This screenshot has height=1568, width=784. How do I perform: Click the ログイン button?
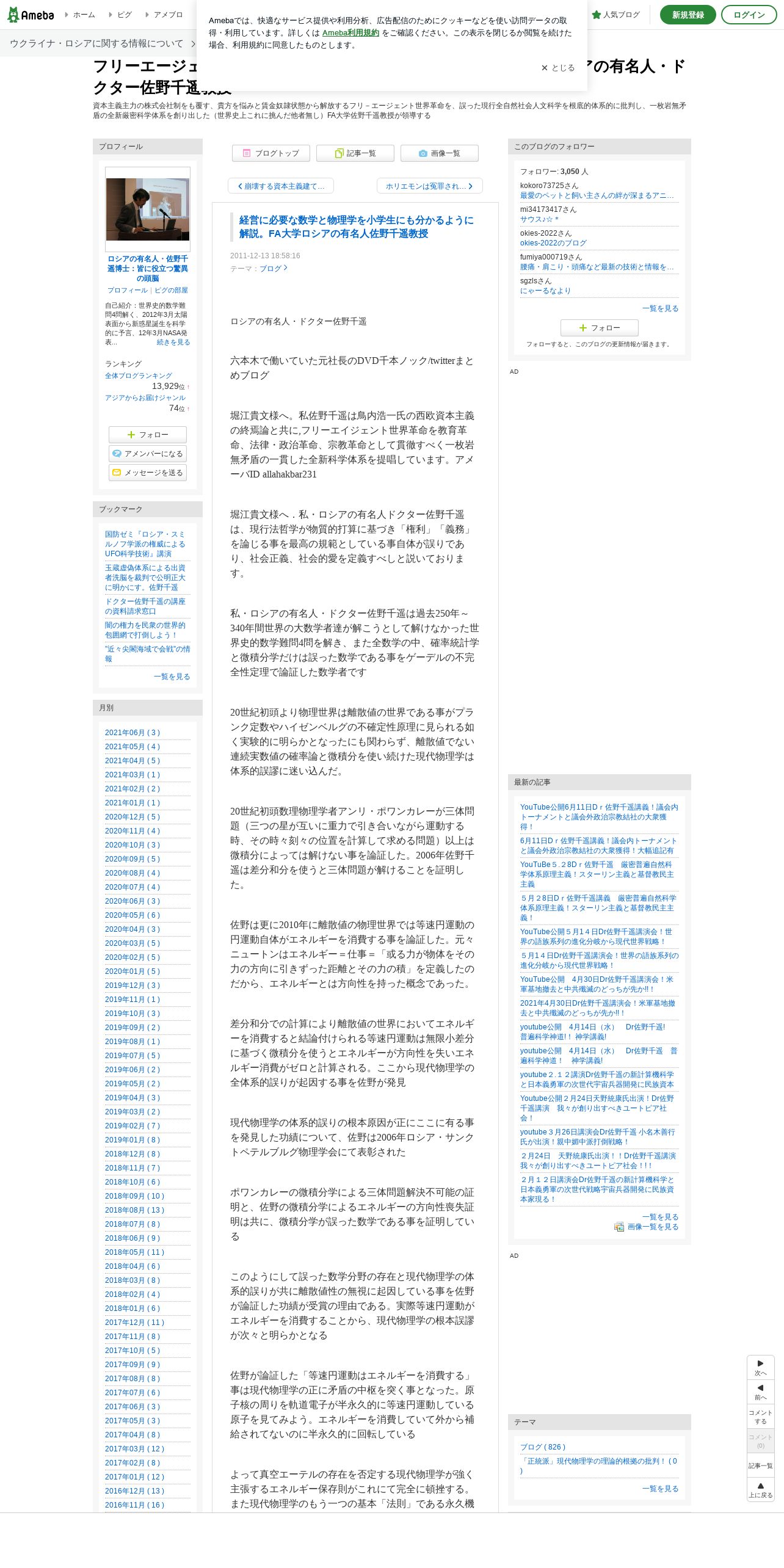pos(749,15)
